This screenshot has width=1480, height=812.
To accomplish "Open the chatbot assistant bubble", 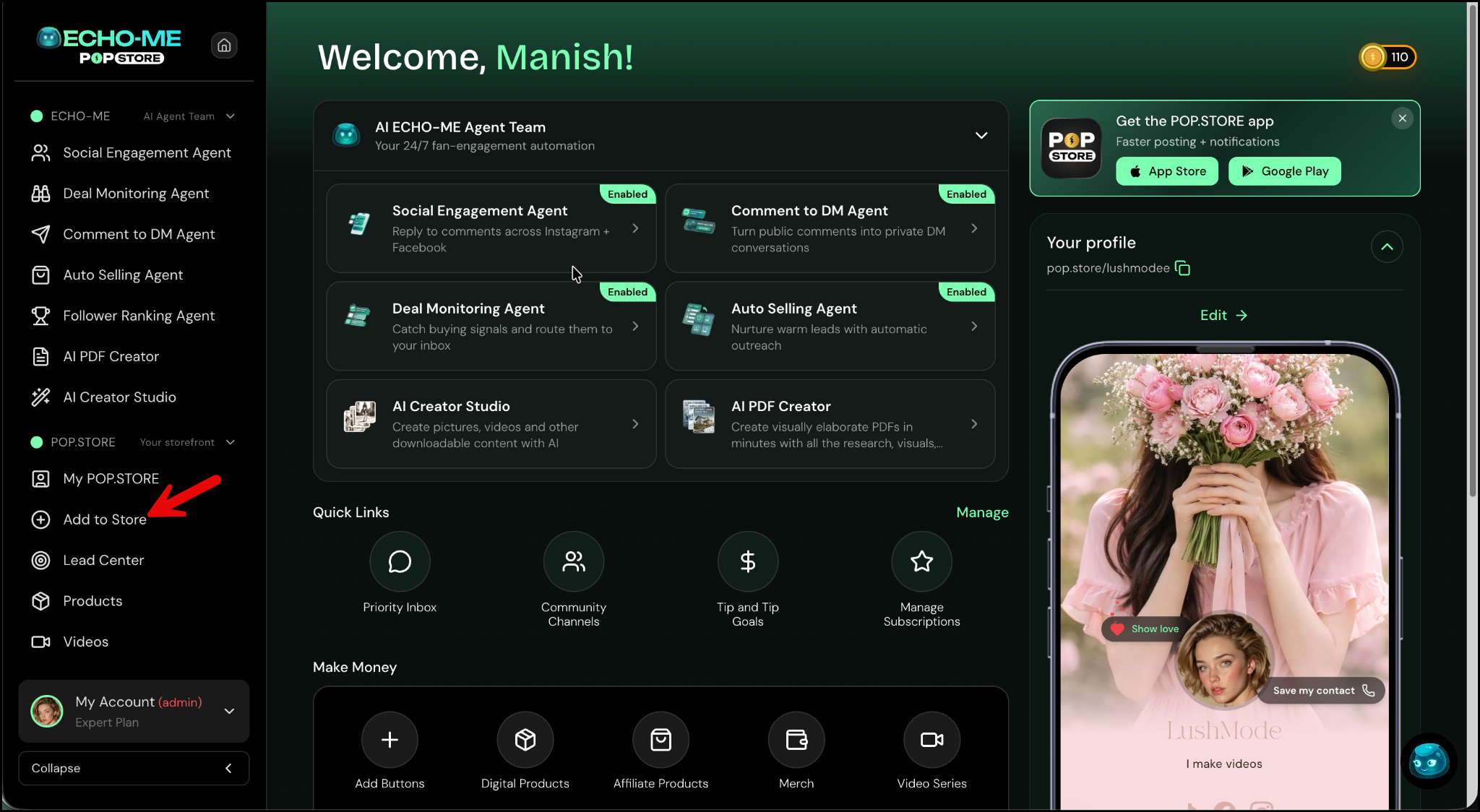I will pyautogui.click(x=1429, y=761).
